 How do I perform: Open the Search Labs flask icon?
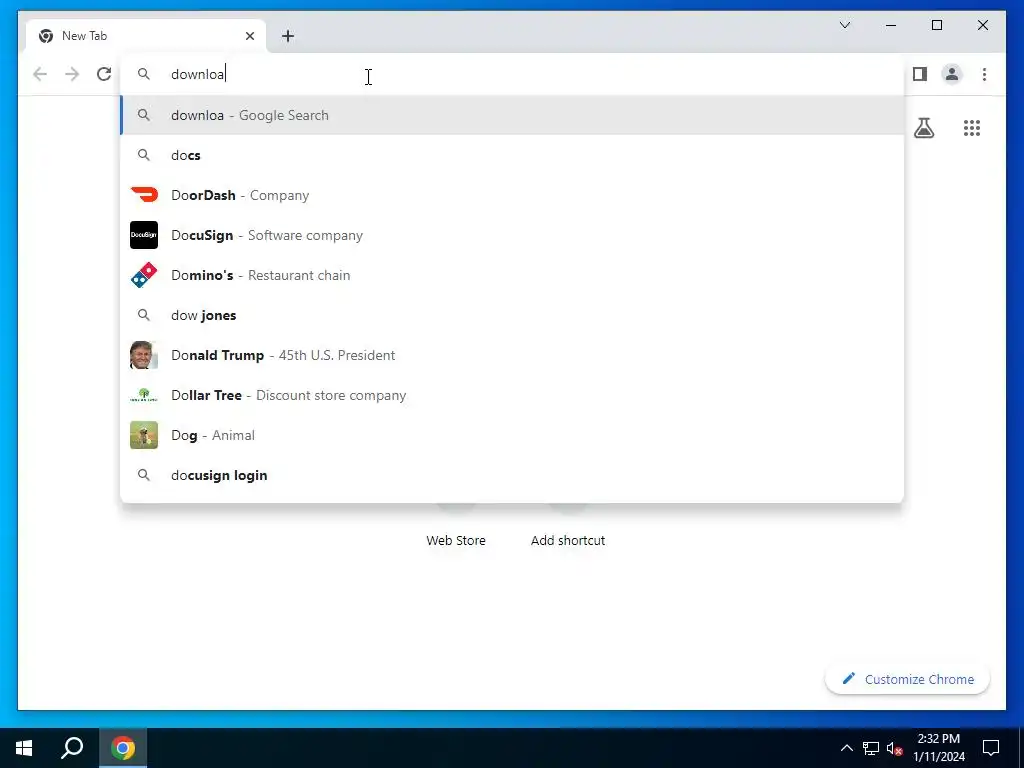click(x=923, y=128)
